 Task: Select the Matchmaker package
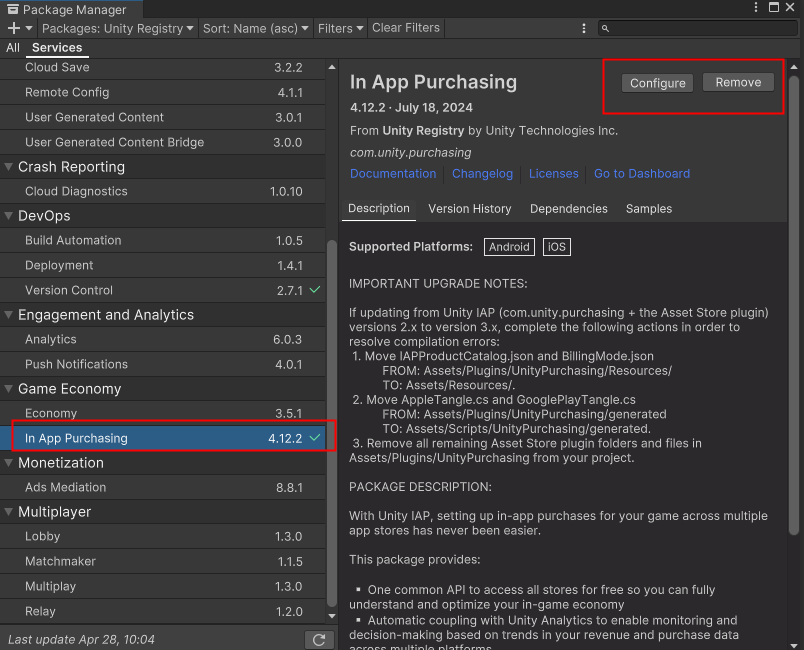(163, 561)
